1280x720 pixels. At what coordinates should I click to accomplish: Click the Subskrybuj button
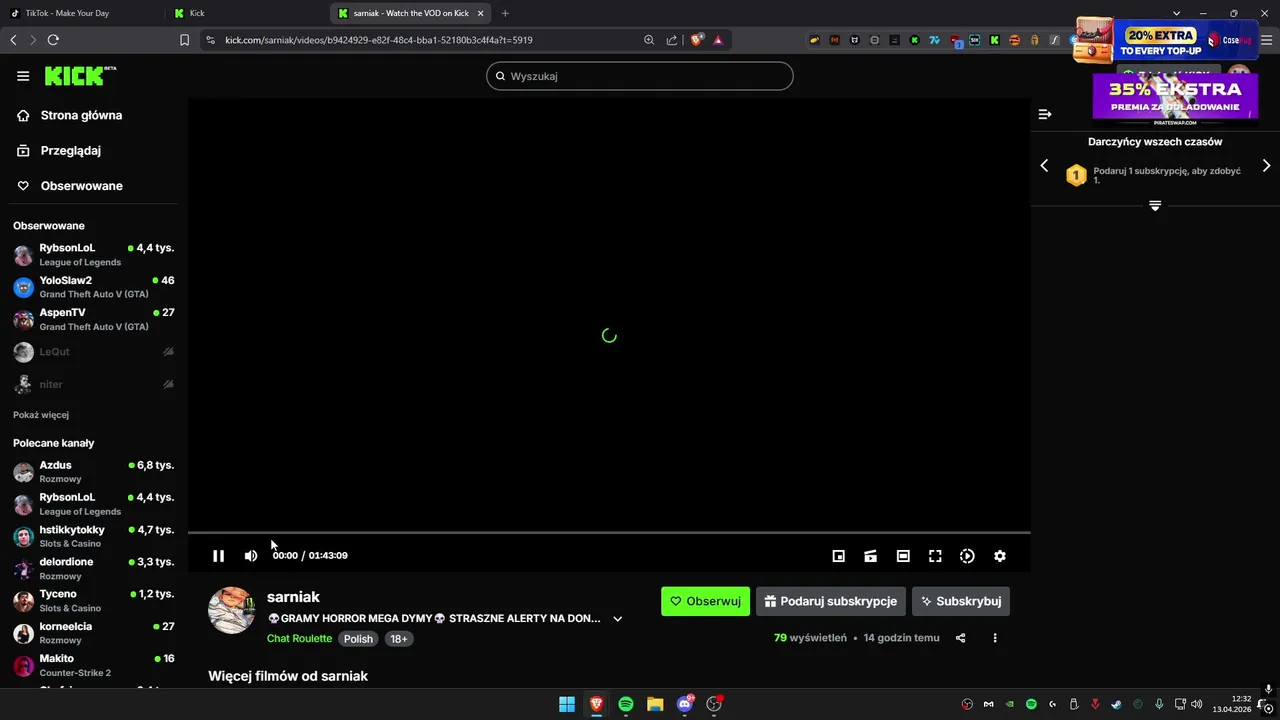point(961,601)
